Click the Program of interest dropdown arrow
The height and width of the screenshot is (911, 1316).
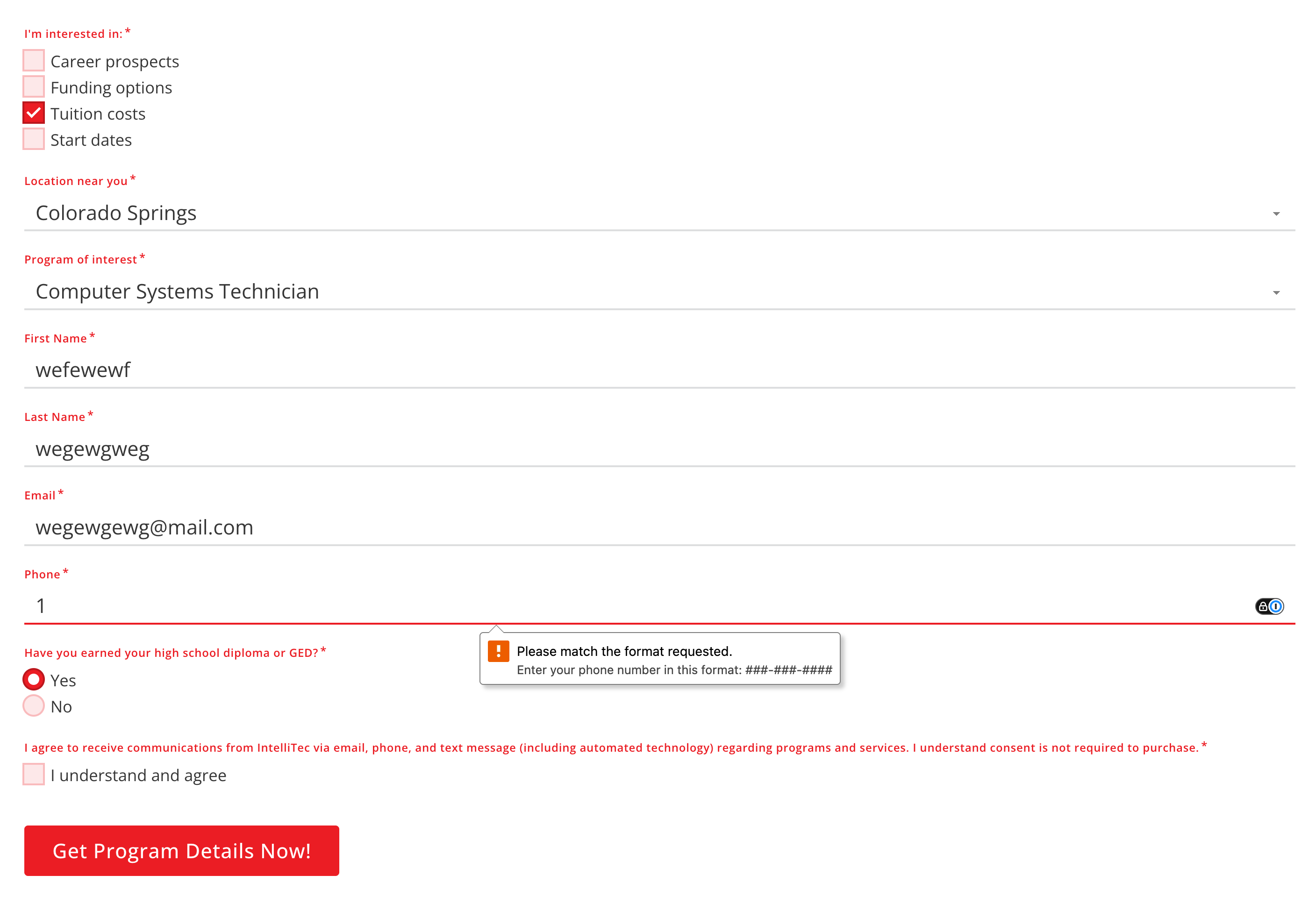click(x=1276, y=293)
